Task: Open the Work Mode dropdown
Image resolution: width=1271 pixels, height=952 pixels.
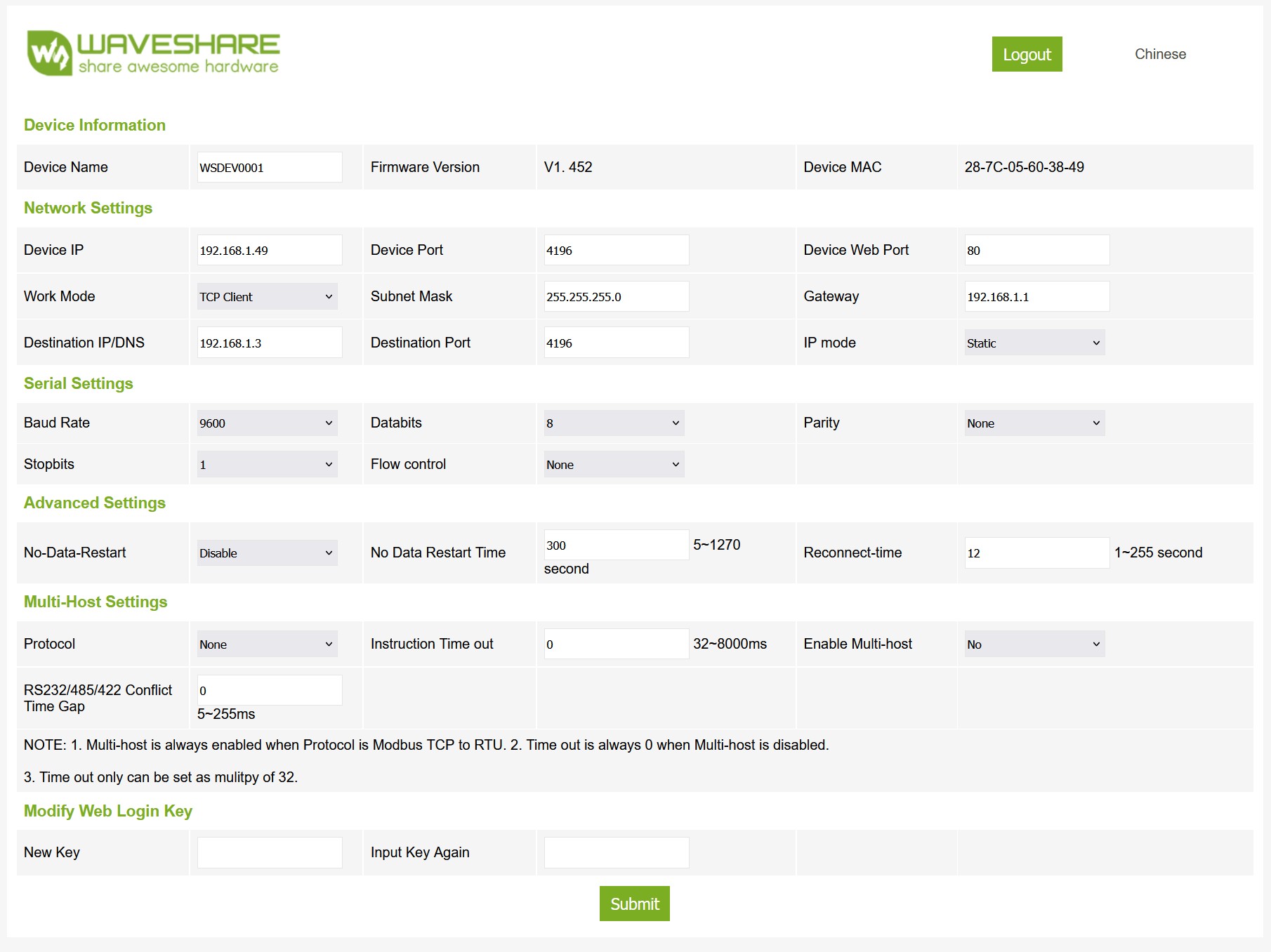Action: pos(267,296)
